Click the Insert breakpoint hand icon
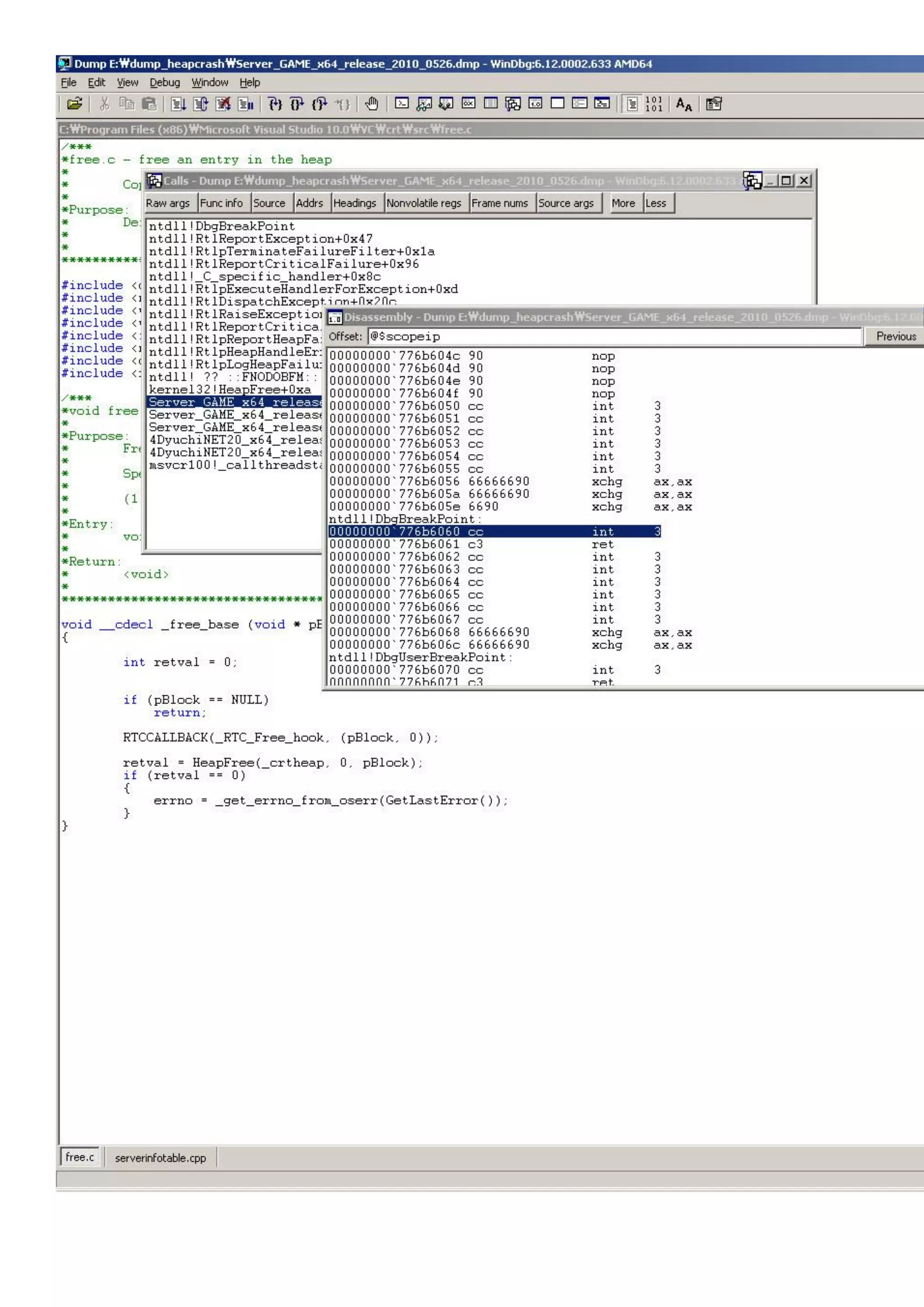The width and height of the screenshot is (924, 1307). [x=371, y=104]
